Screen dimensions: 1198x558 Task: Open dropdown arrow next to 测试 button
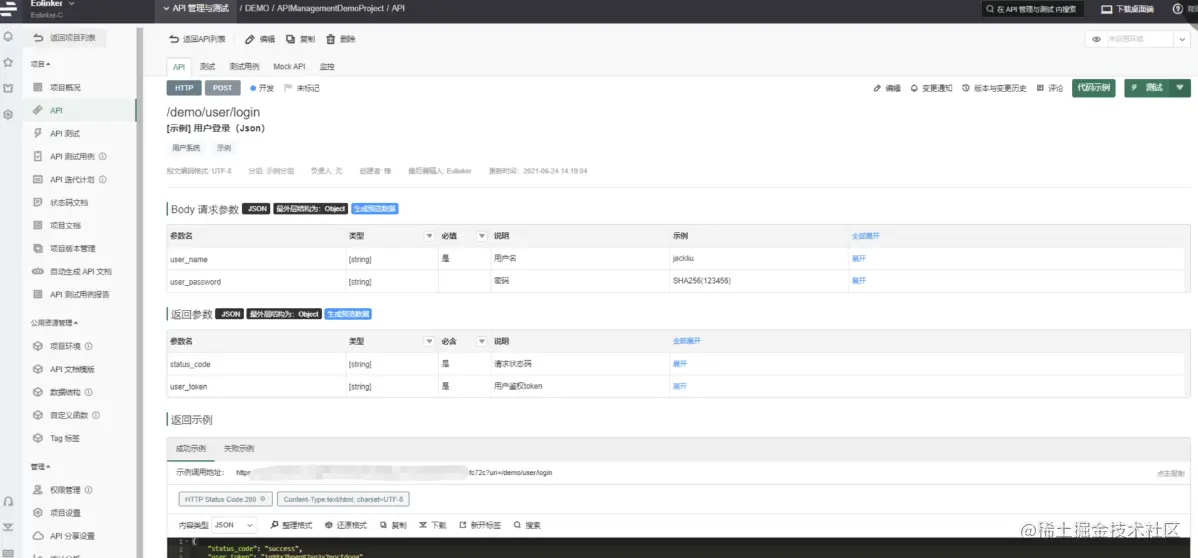[1180, 88]
